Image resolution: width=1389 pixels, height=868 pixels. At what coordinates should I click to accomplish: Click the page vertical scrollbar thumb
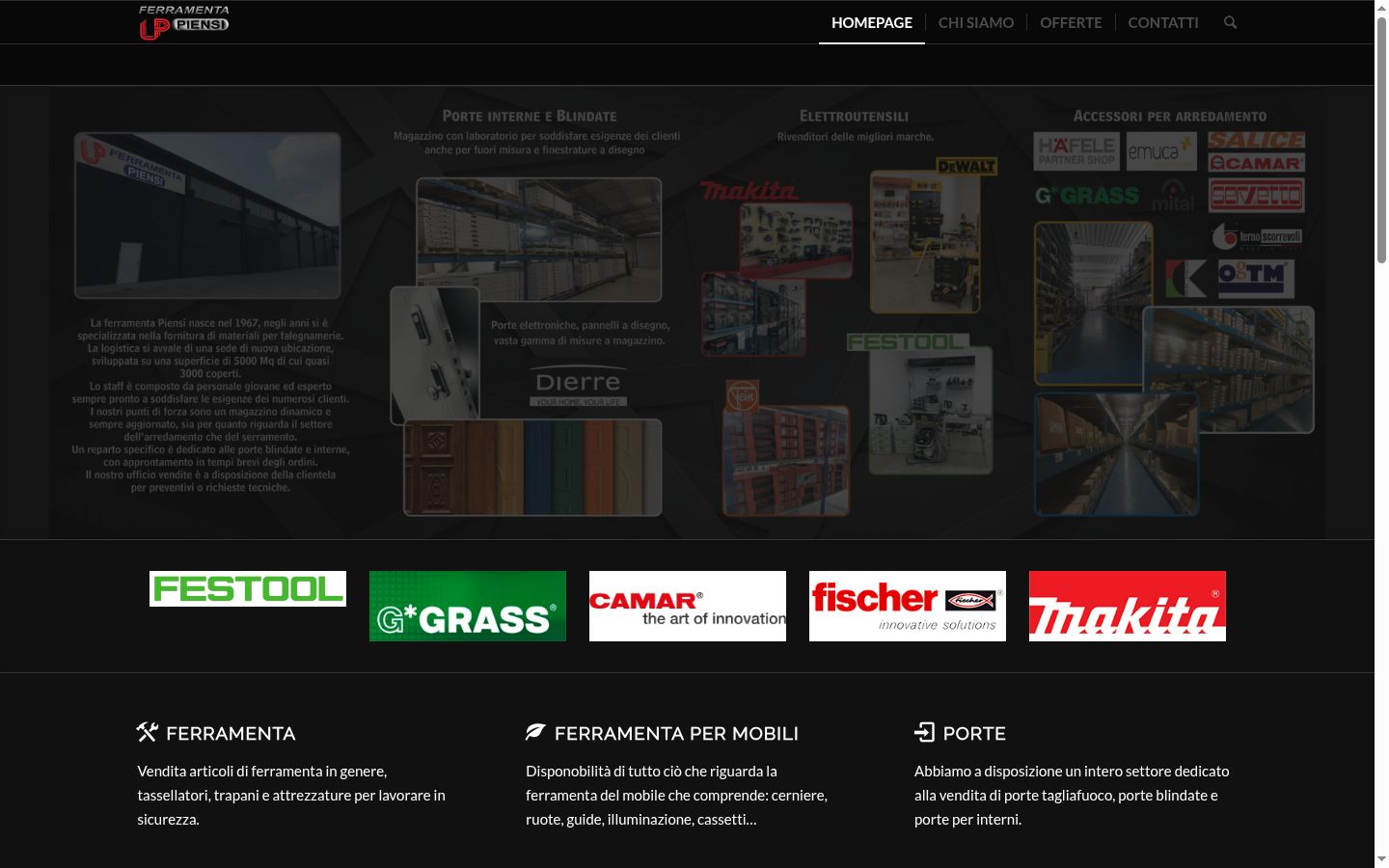[x=1381, y=140]
